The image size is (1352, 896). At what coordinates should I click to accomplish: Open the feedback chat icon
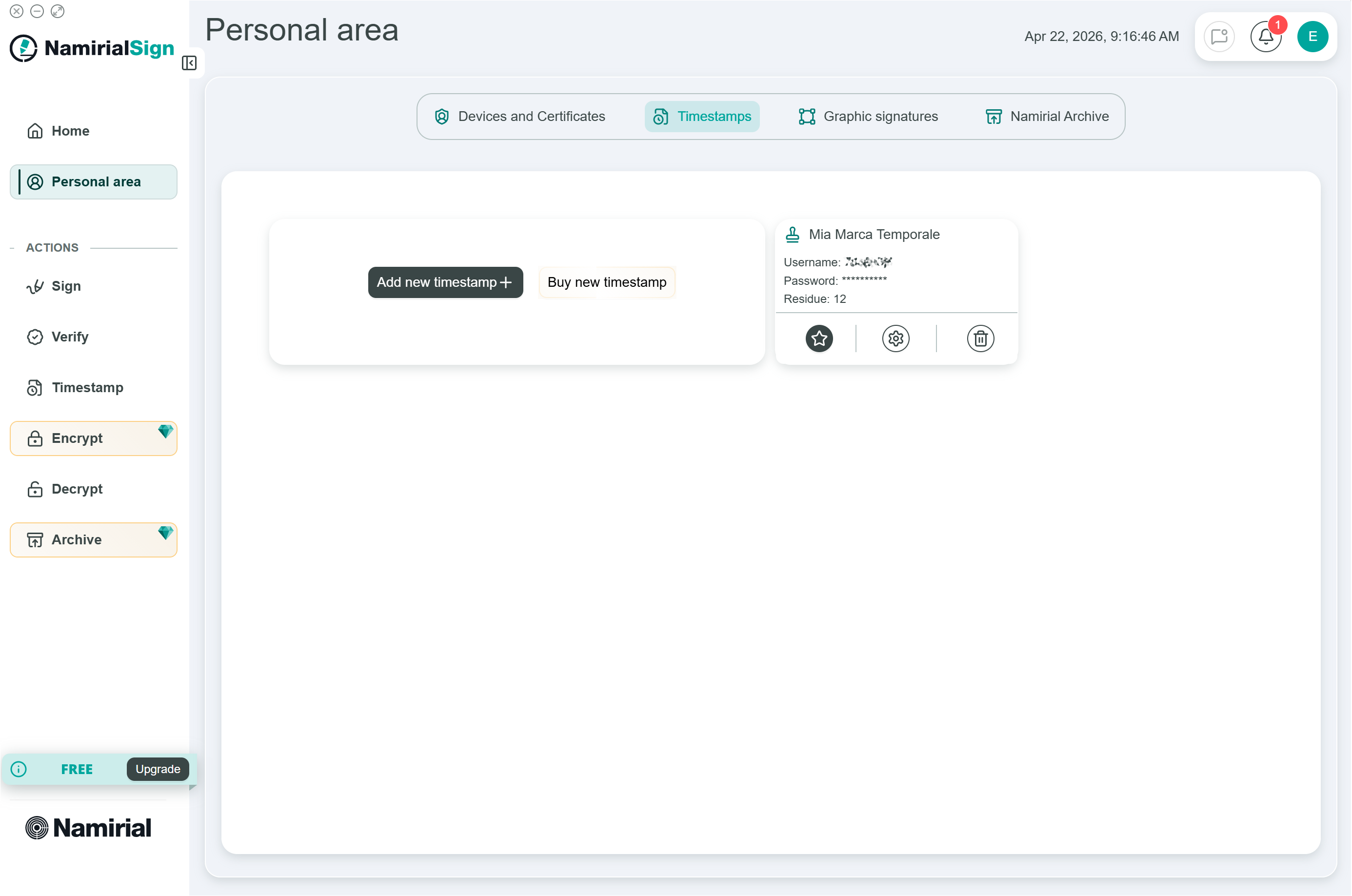[x=1219, y=37]
